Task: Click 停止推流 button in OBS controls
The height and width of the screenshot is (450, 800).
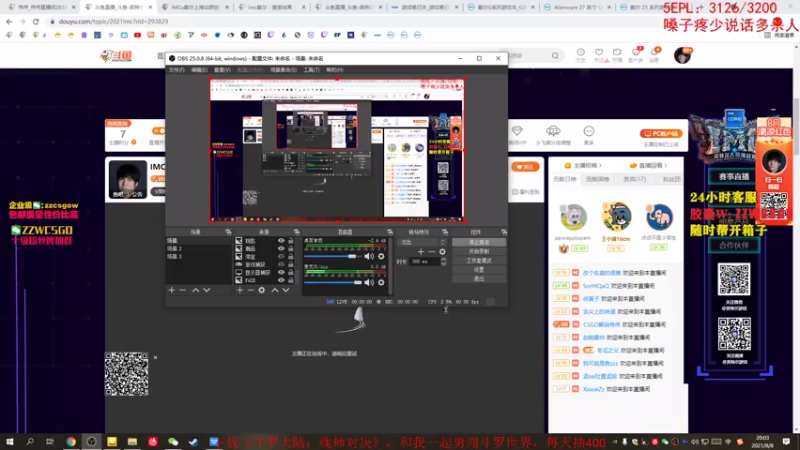Action: [479, 242]
